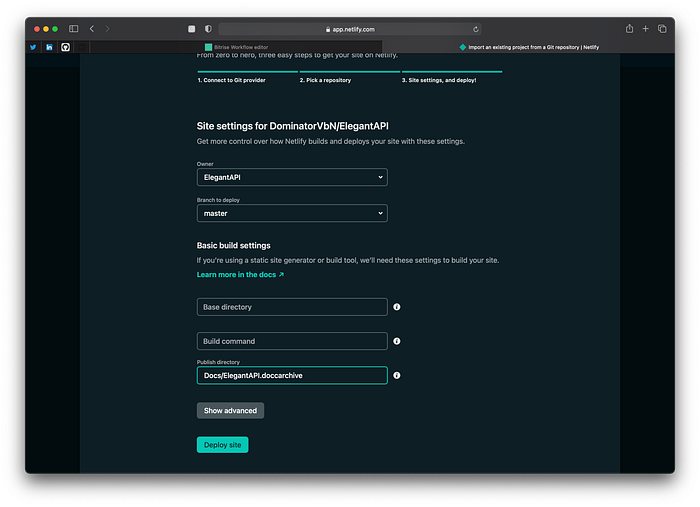This screenshot has height=507, width=700.
Task: Toggle the Safari sidebar
Action: click(74, 29)
